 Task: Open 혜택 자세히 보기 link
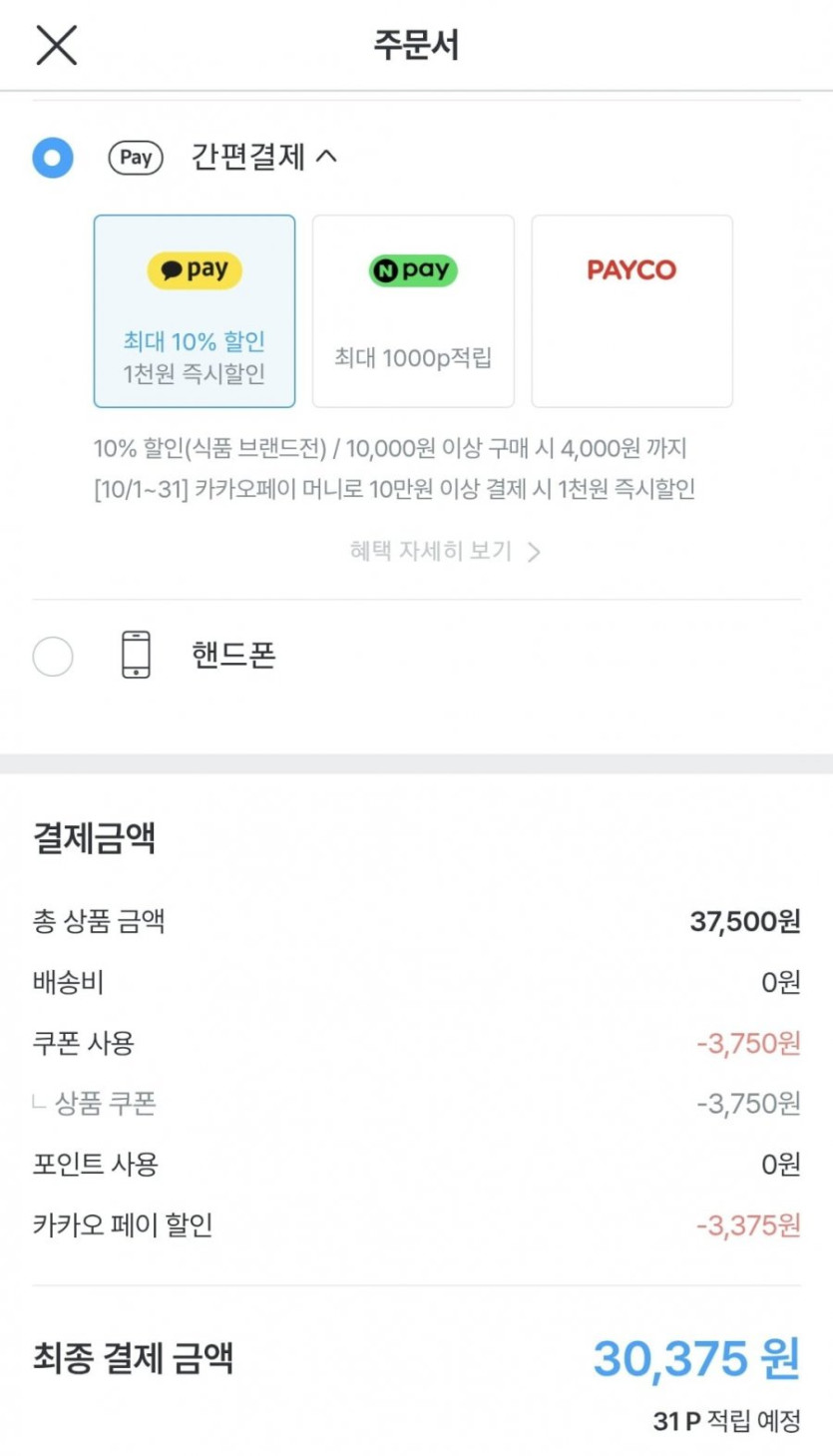coord(431,551)
